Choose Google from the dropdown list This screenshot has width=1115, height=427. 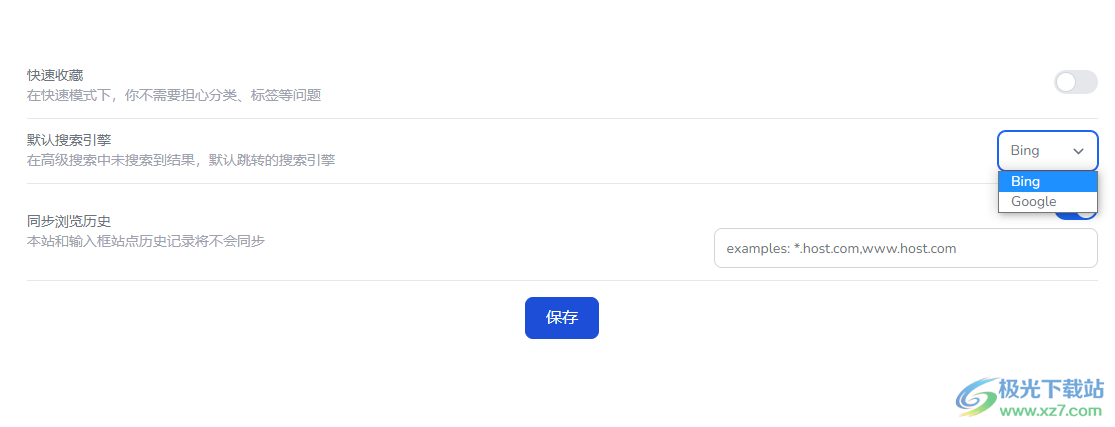(x=1034, y=202)
